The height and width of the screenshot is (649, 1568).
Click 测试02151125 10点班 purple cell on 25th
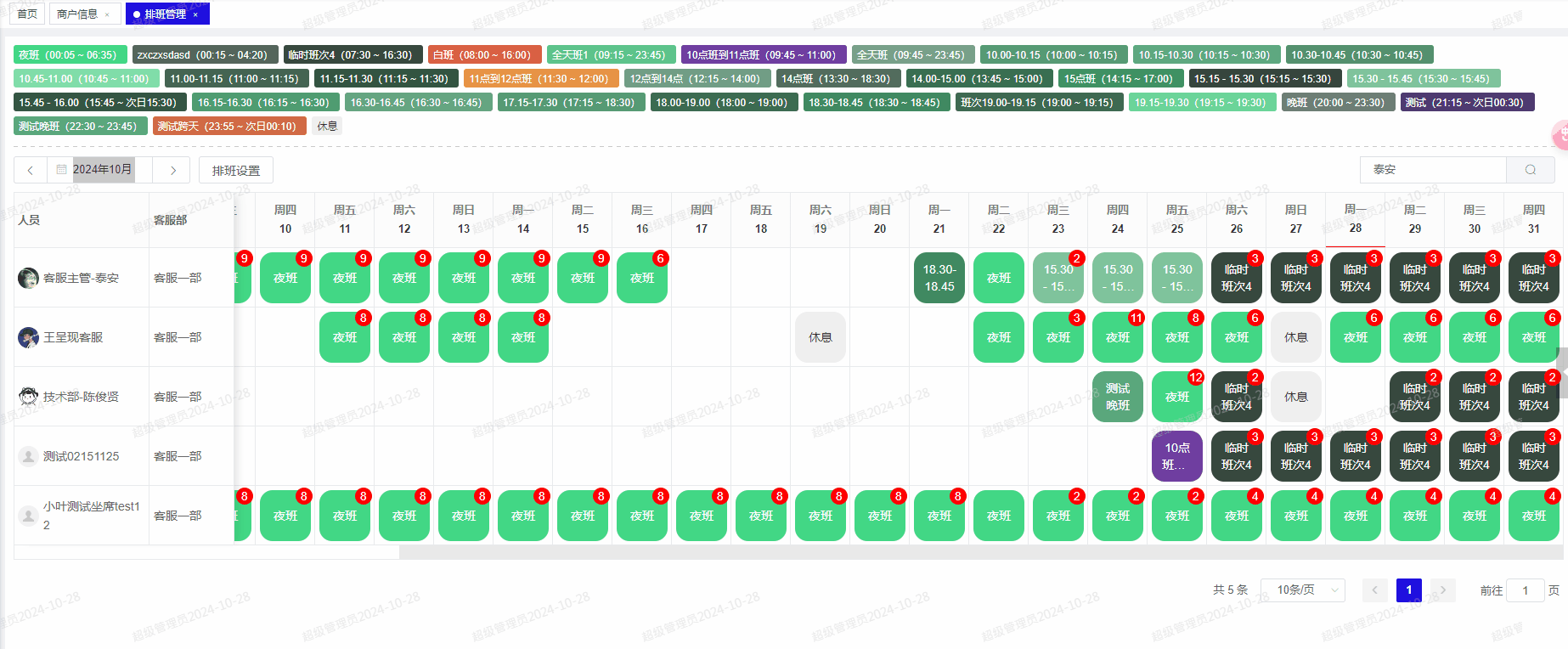[1177, 456]
